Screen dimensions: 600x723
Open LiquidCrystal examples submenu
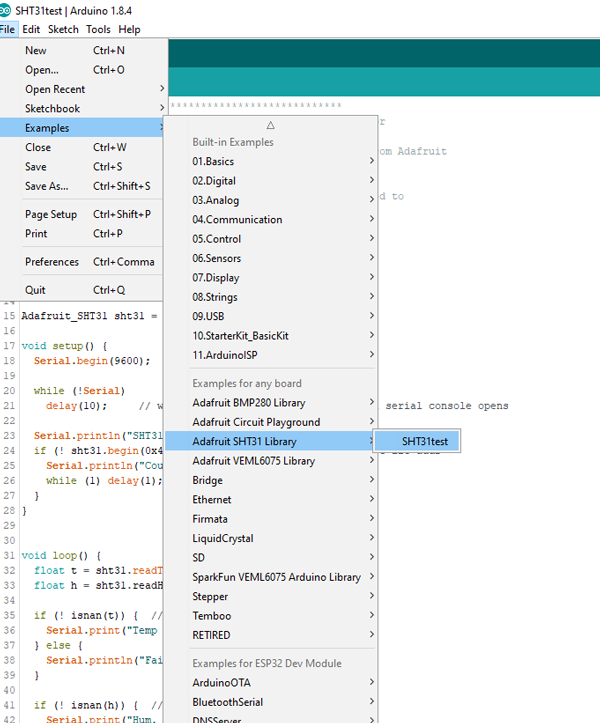pyautogui.click(x=271, y=538)
